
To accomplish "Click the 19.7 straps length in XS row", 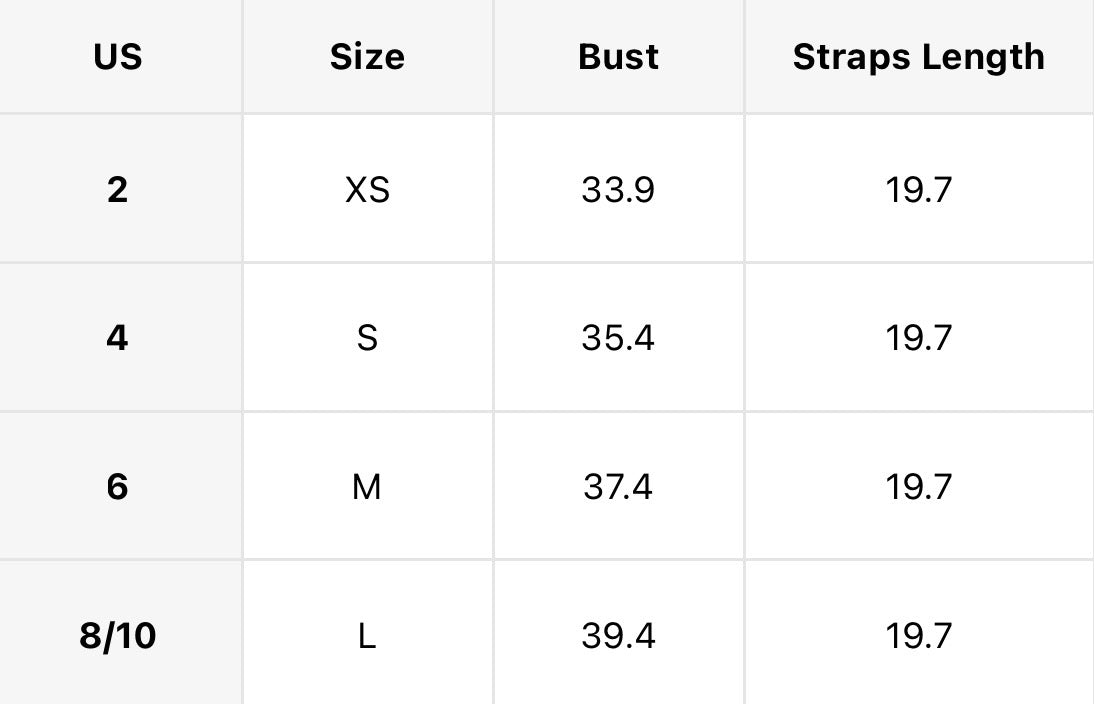I will pos(919,190).
